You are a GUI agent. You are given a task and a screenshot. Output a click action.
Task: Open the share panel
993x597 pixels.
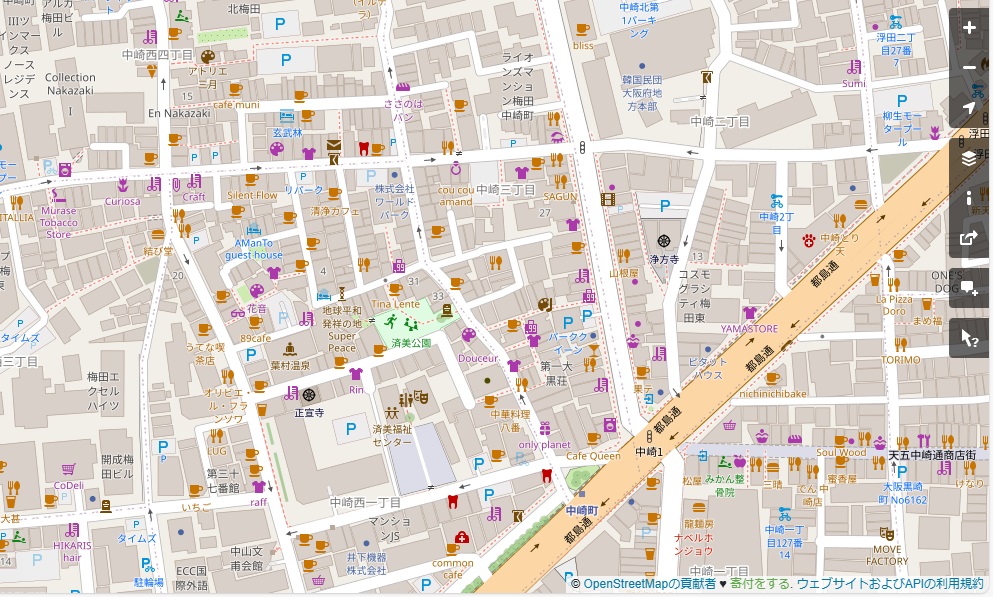click(968, 238)
